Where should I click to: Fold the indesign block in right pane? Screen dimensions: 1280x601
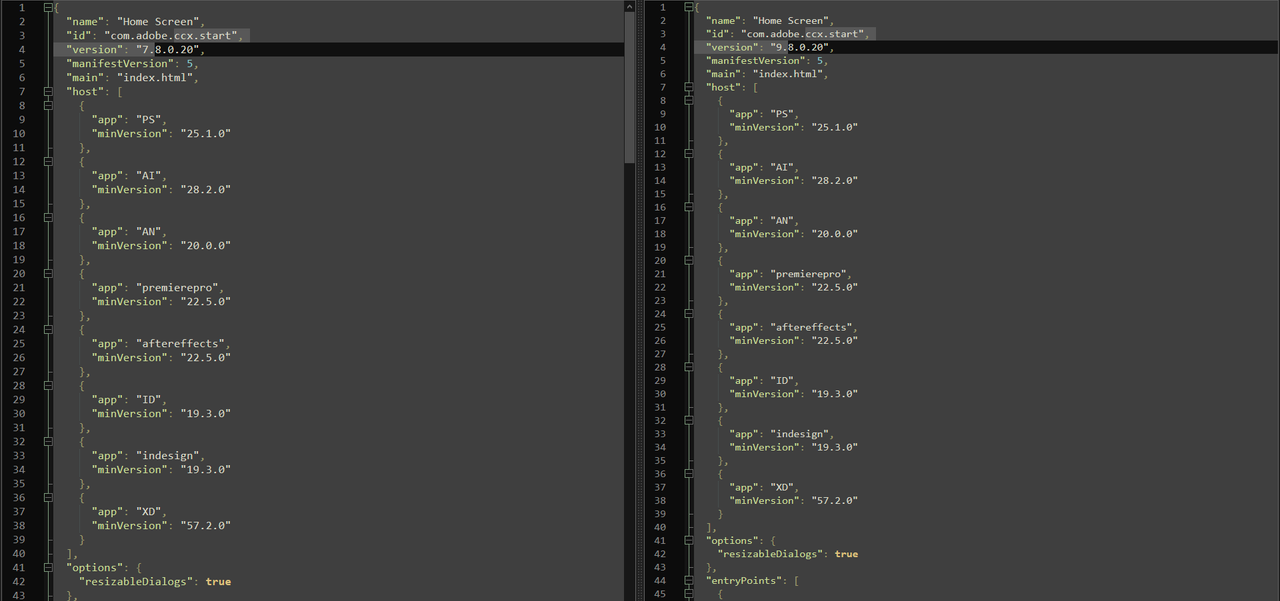pos(687,421)
